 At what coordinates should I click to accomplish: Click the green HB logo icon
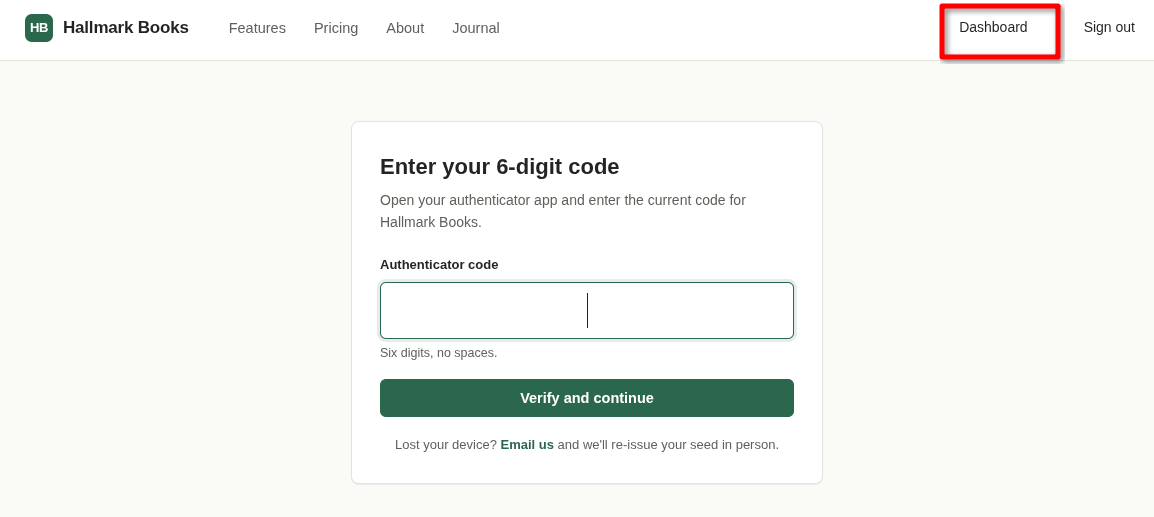[x=39, y=28]
